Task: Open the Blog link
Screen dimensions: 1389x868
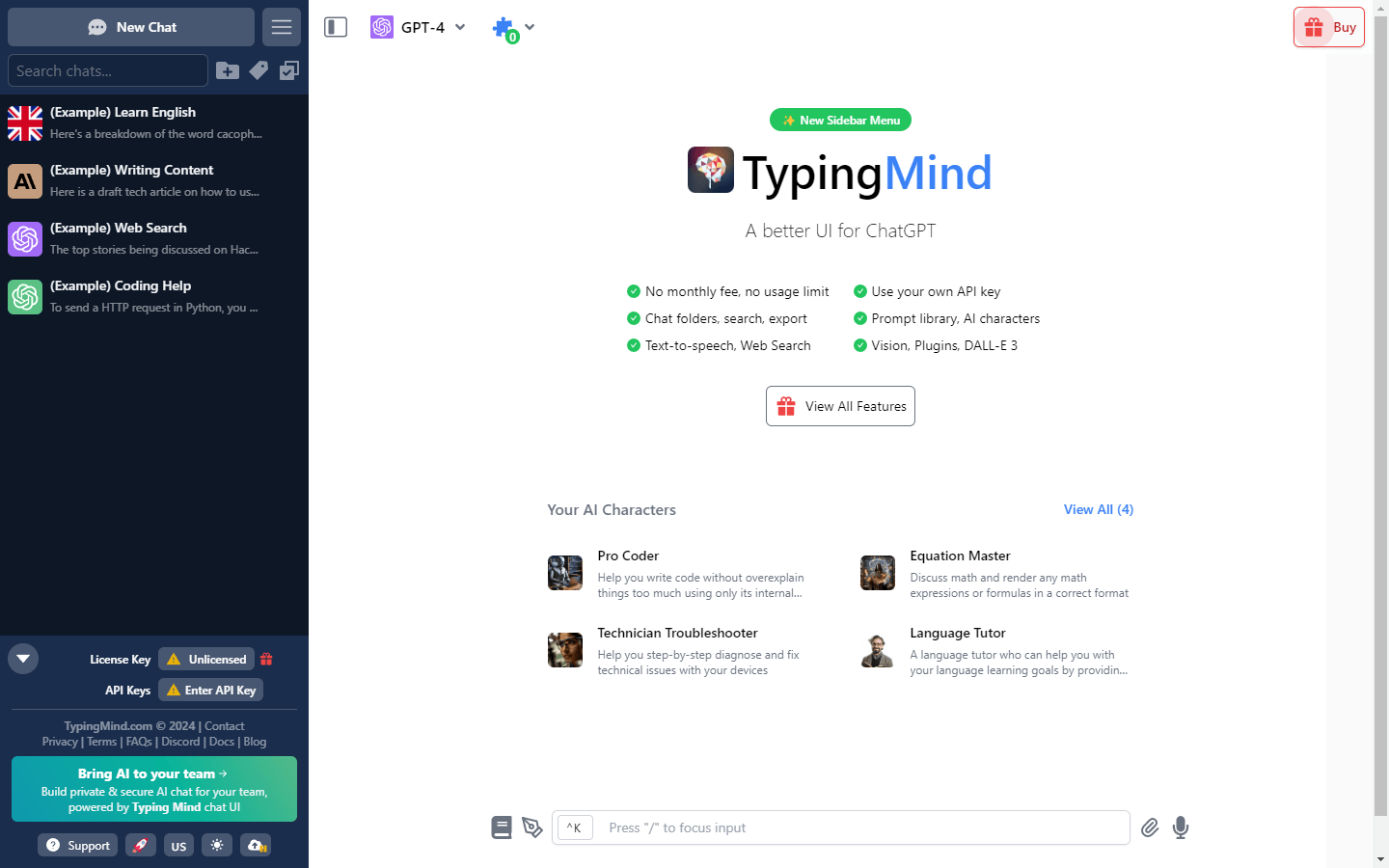Action: 255,742
